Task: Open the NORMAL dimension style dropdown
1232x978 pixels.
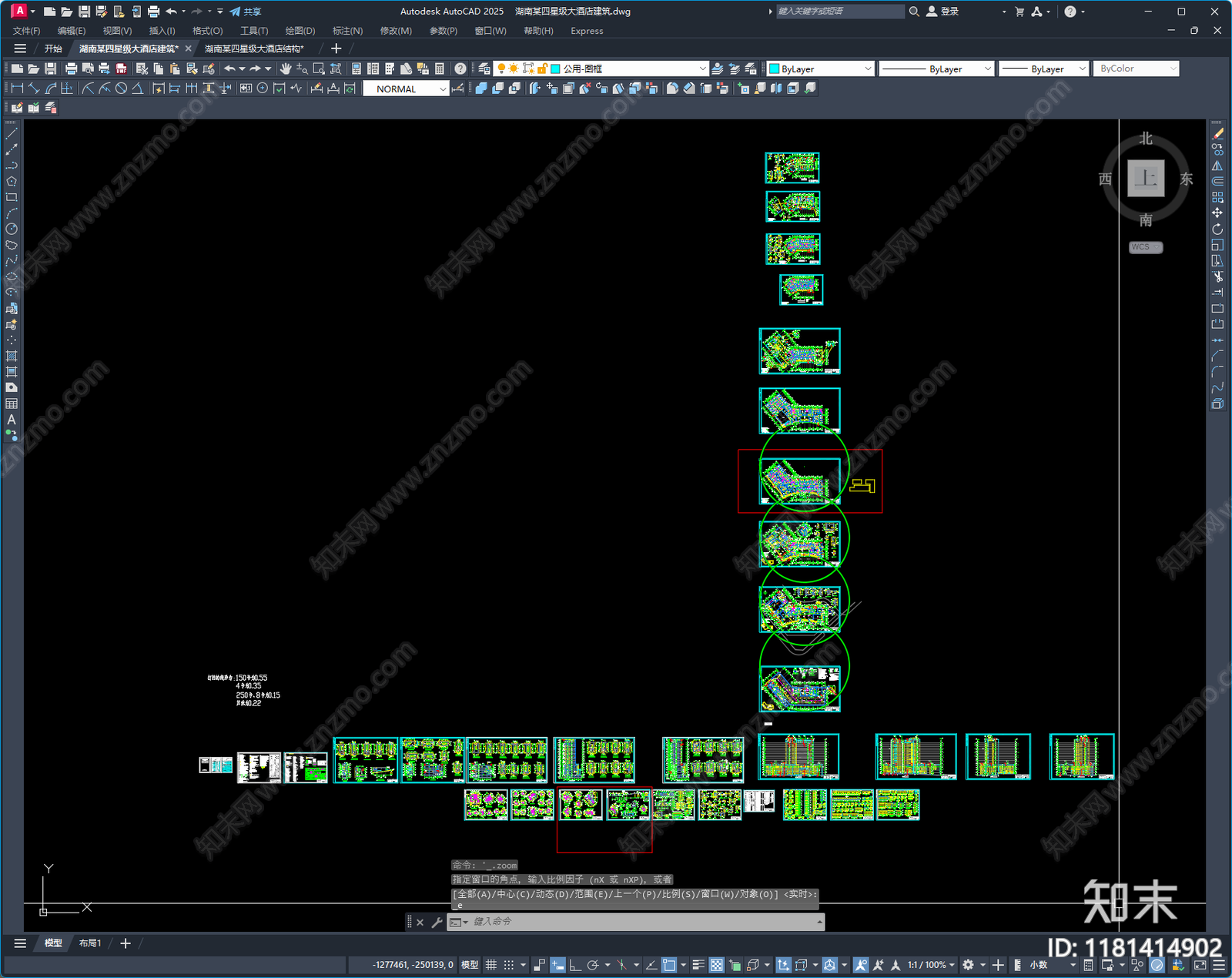Action: pos(405,89)
